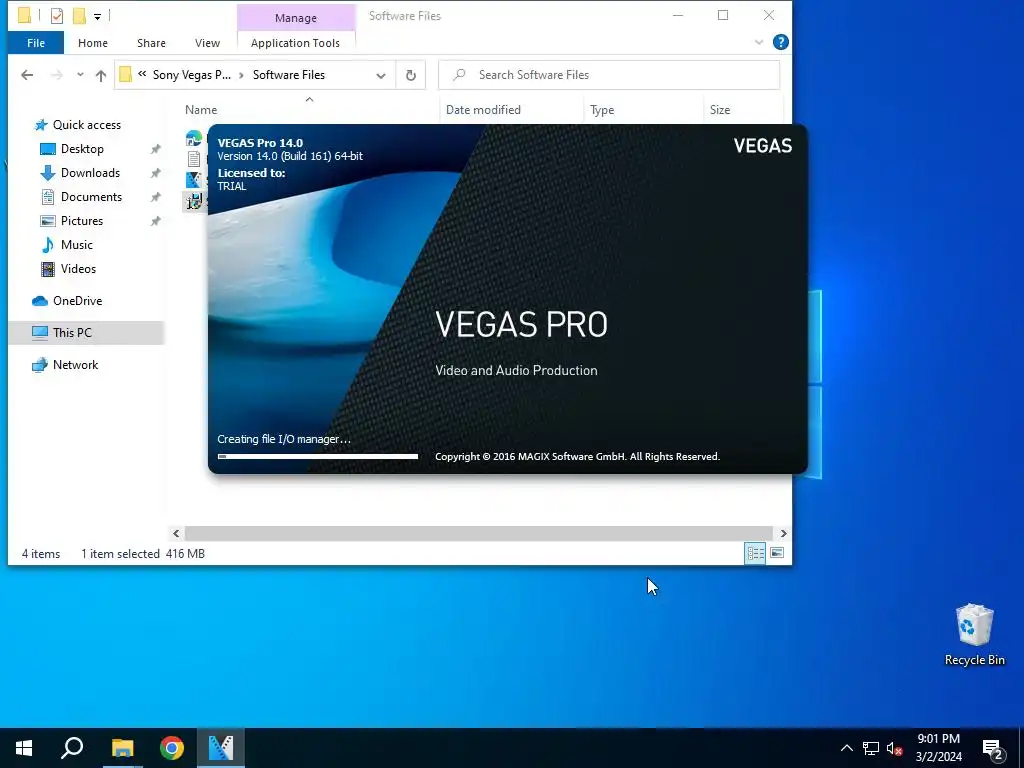Click the Vegas splash loading progress bar
The image size is (1024, 768).
[x=317, y=456]
